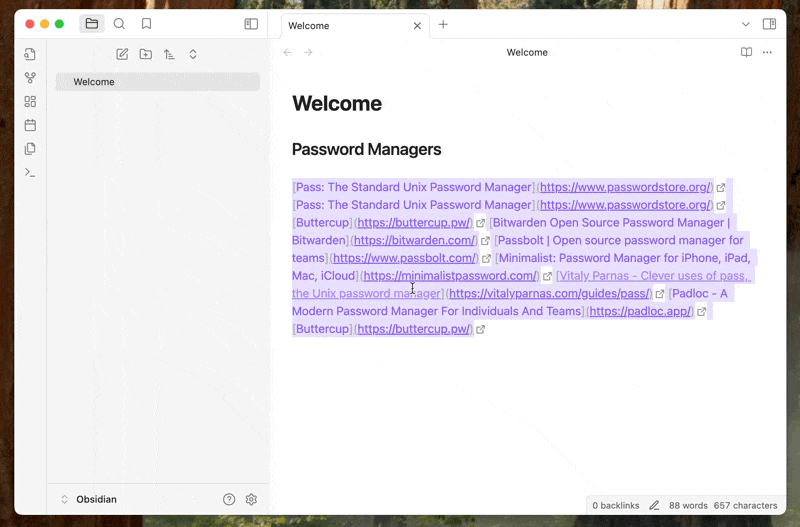
Task: Click the 657 characters status entry
Action: [x=745, y=506]
